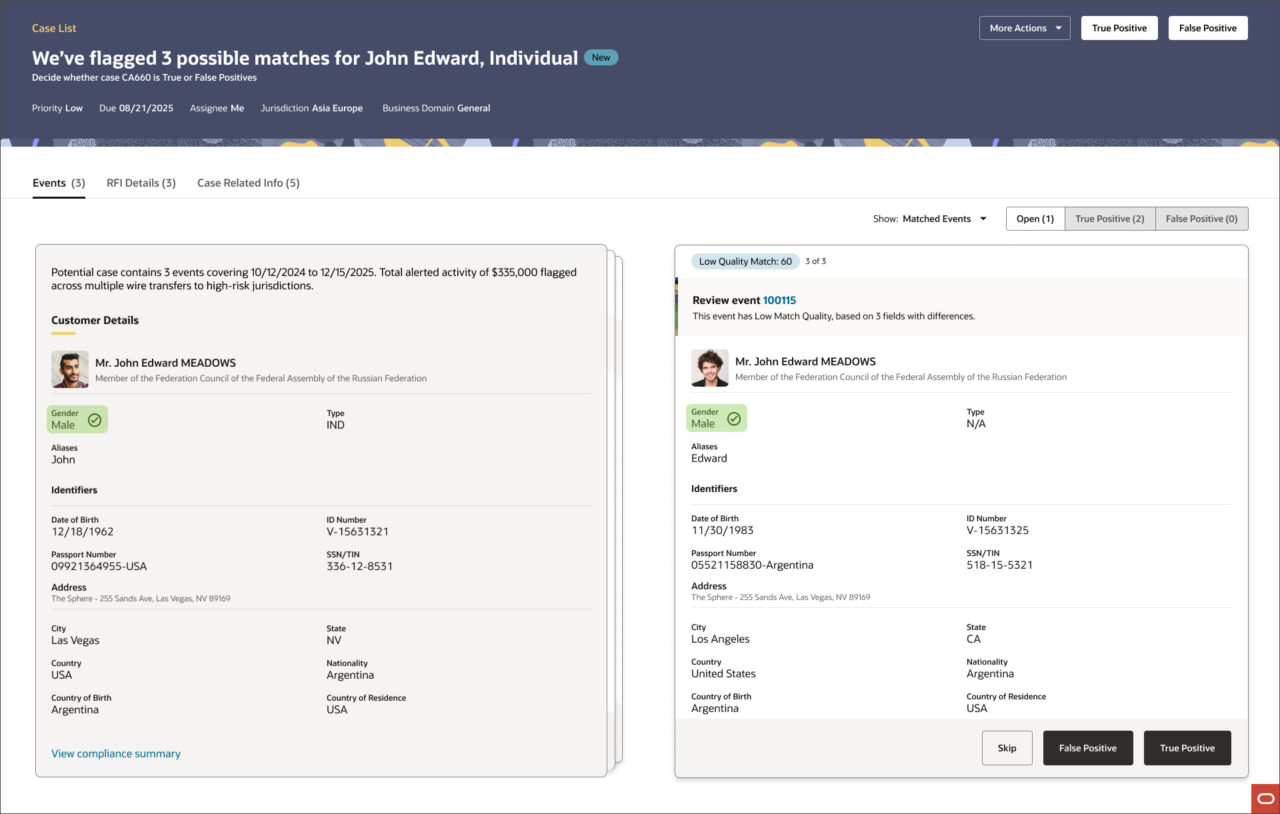Mark case True Positive in header
This screenshot has height=814, width=1280.
(1119, 28)
